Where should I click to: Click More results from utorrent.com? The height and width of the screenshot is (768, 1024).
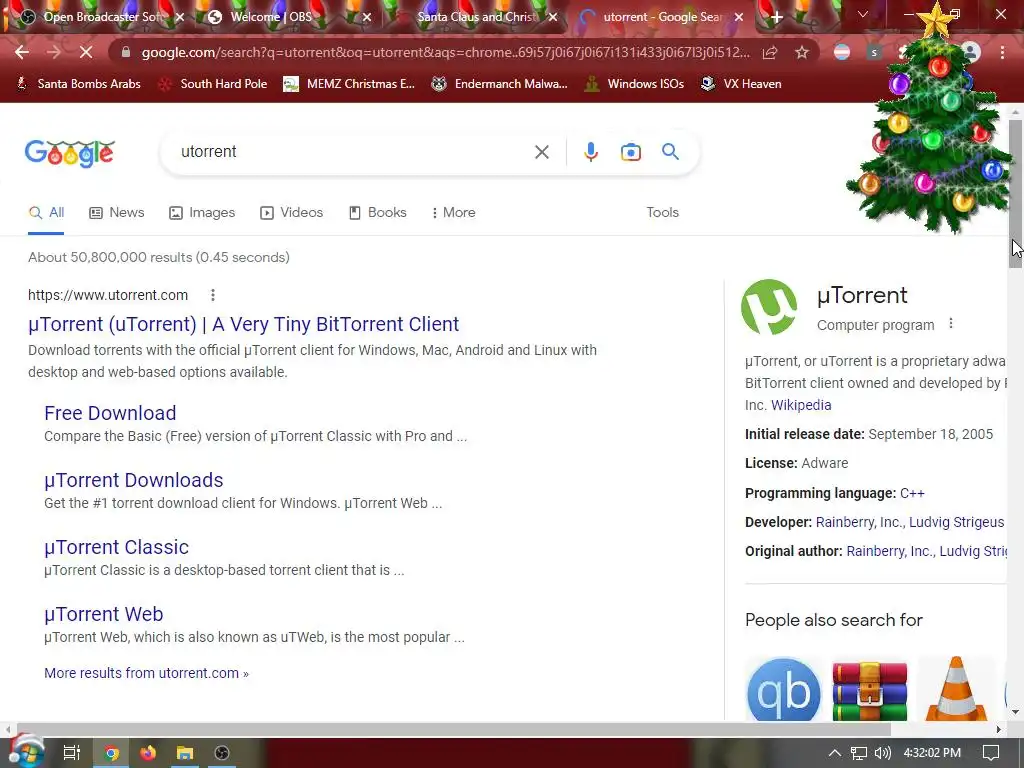point(146,673)
